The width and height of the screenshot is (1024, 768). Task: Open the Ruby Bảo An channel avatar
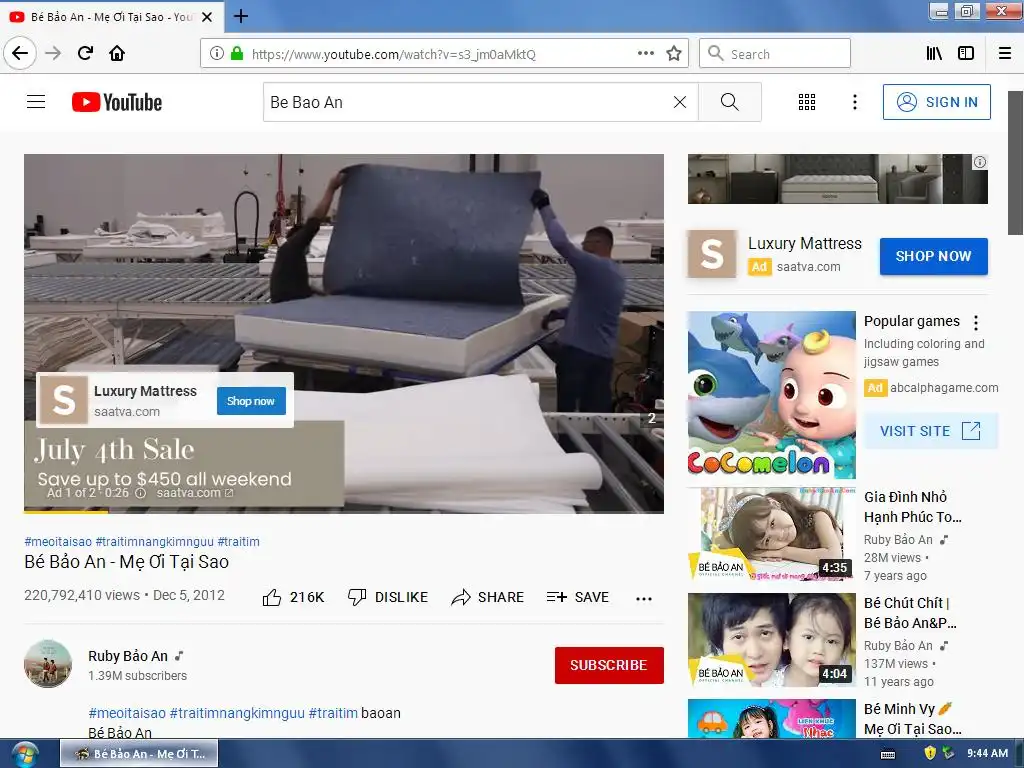(48, 664)
